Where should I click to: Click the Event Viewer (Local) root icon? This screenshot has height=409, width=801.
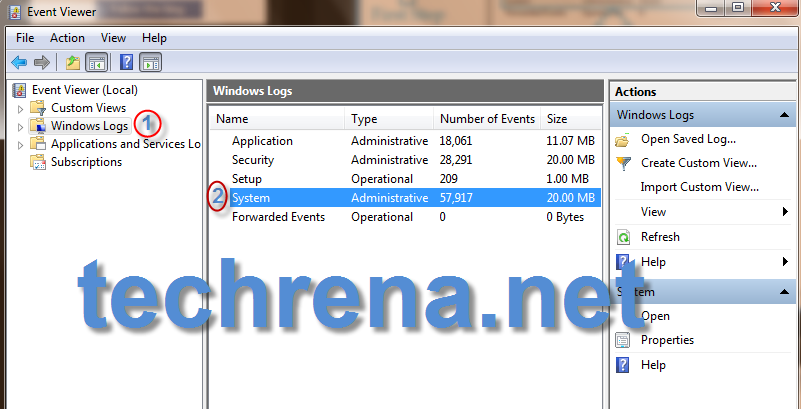pyautogui.click(x=19, y=90)
